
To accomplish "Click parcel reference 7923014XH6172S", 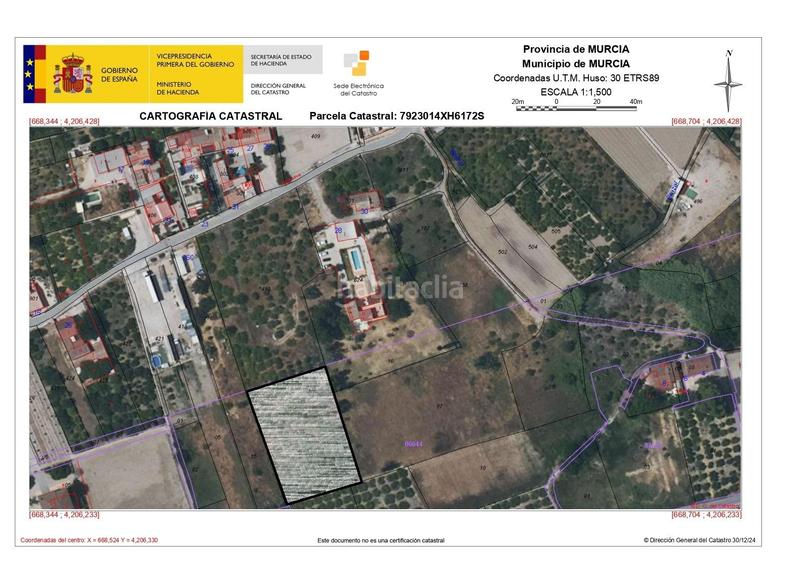I will 397,116.
